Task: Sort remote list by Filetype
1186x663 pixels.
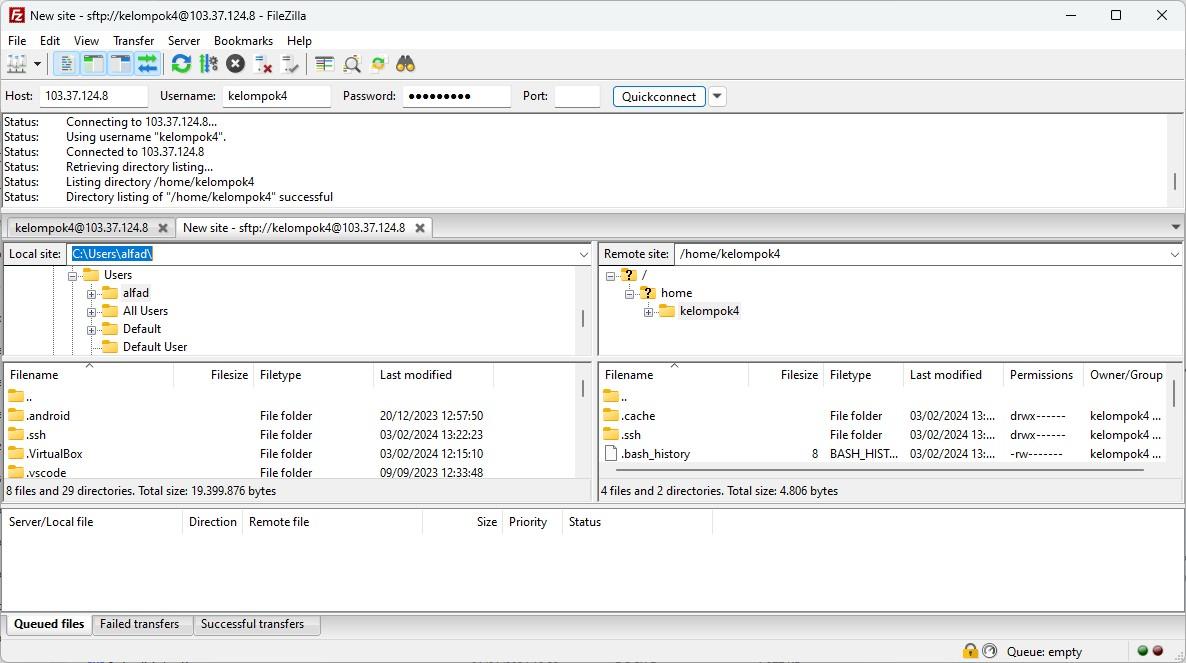Action: [x=863, y=375]
